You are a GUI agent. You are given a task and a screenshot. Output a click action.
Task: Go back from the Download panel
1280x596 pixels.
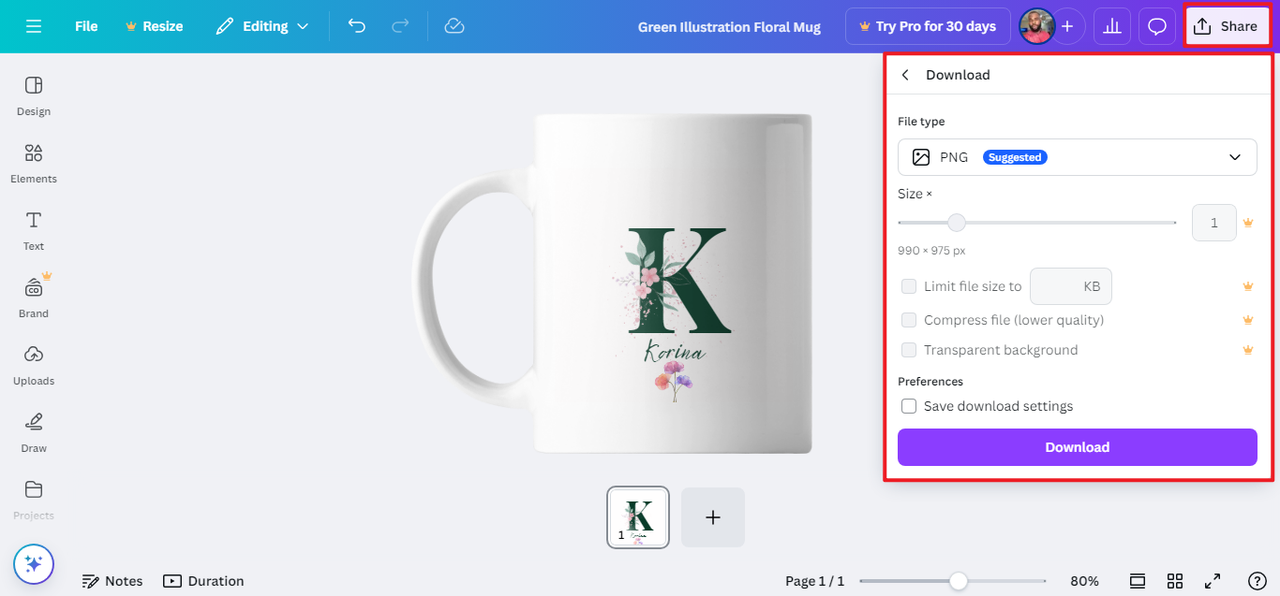(905, 75)
